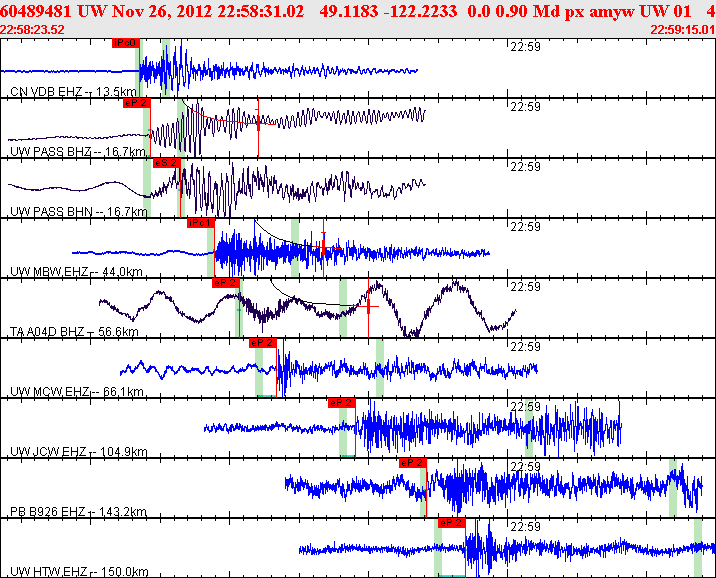Click the iPc1 pick flag on MBW trace
The image size is (716, 578).
point(200,223)
